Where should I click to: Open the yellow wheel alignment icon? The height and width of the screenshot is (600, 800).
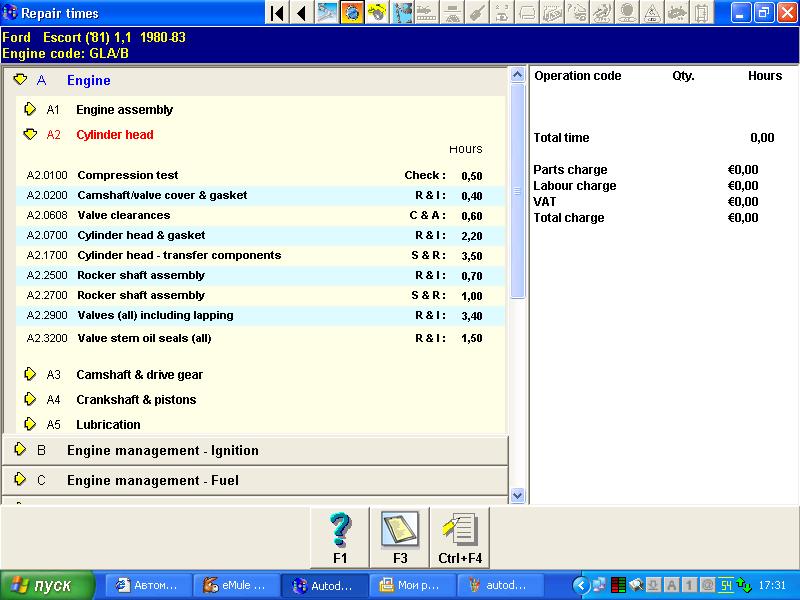click(x=377, y=13)
